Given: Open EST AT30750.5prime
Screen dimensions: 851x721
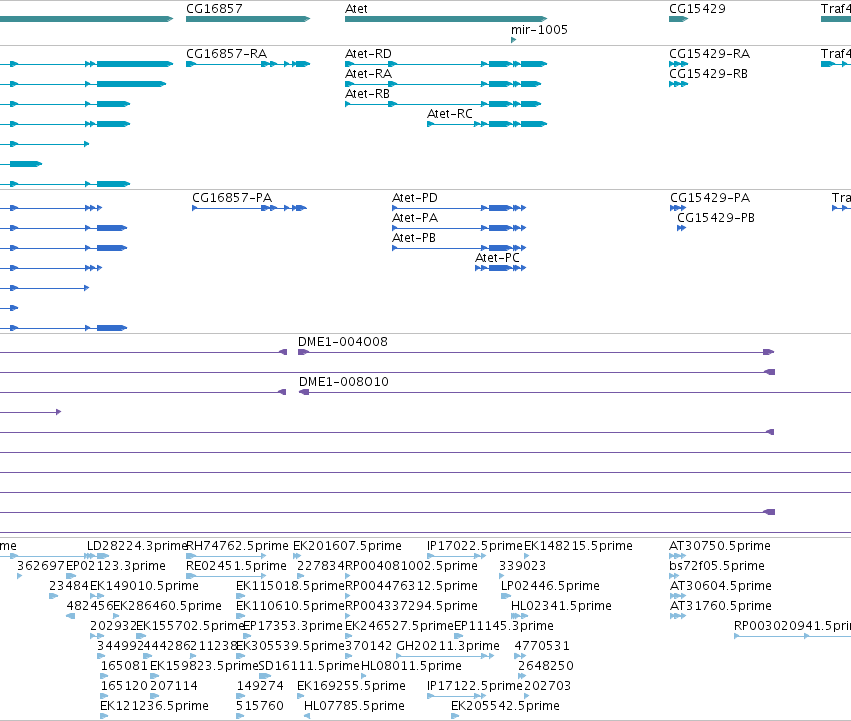Looking at the screenshot, I should pyautogui.click(x=720, y=546).
